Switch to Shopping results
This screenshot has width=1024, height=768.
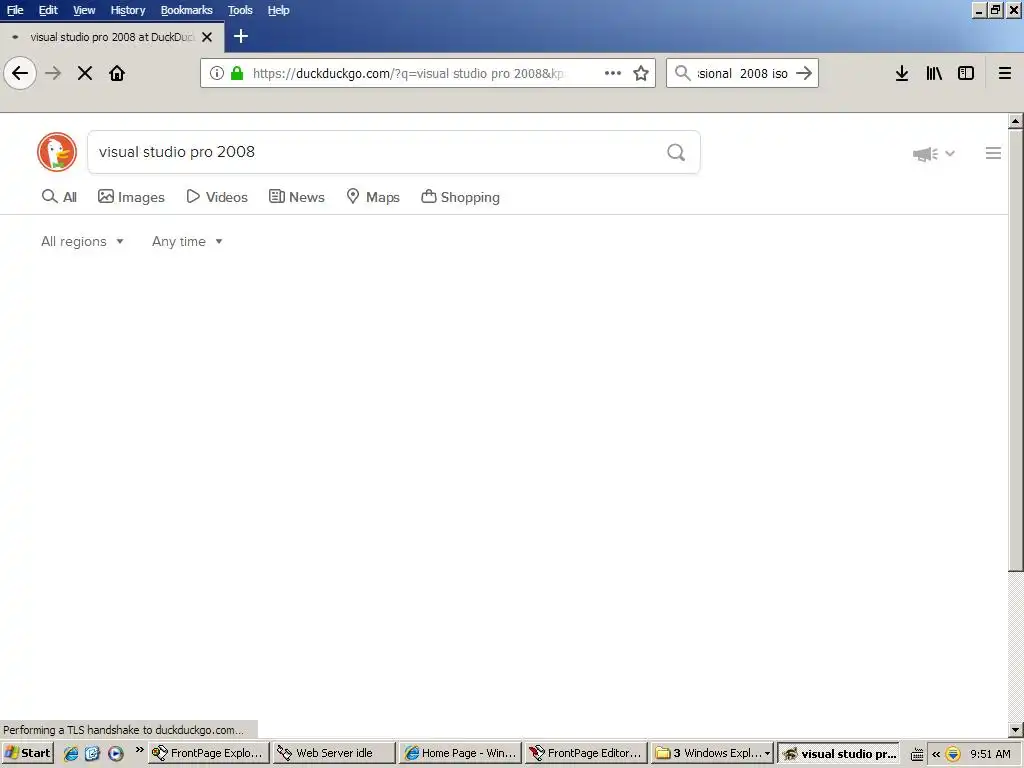pyautogui.click(x=460, y=197)
